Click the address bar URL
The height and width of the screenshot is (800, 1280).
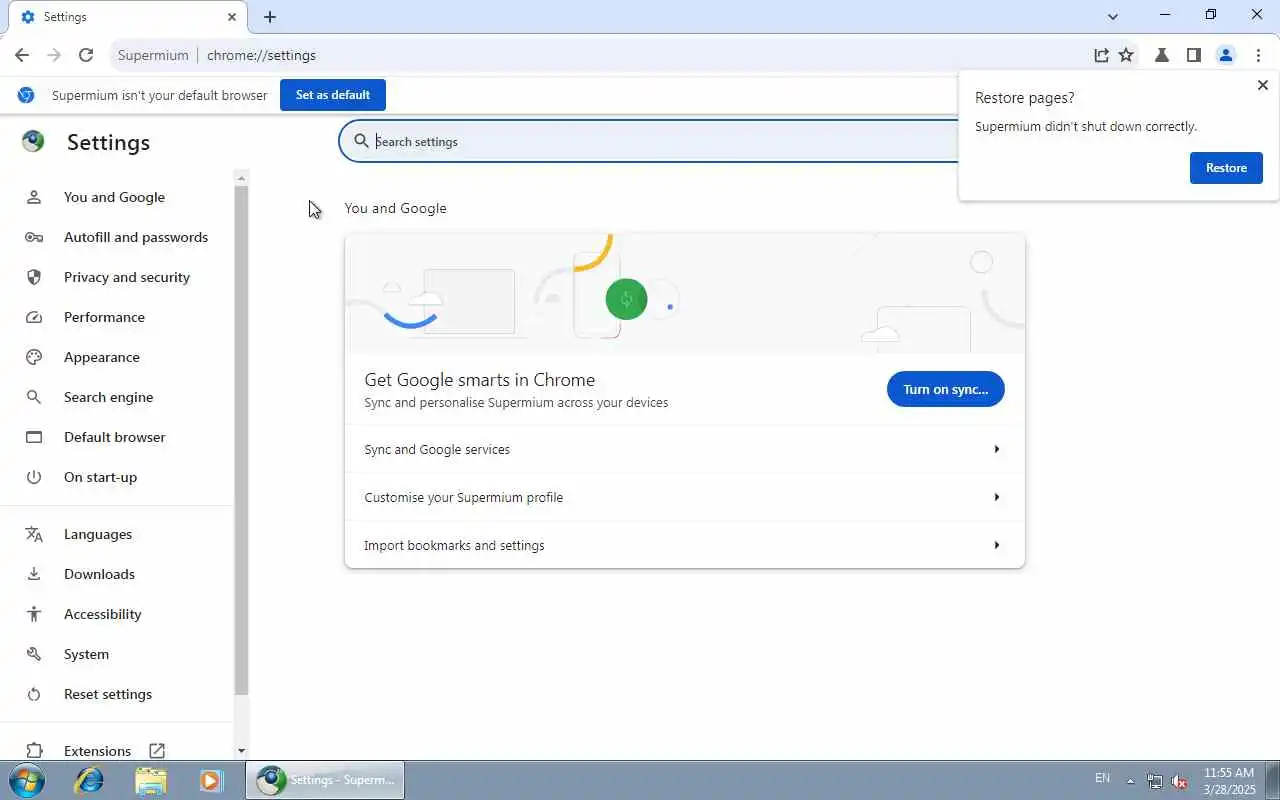click(261, 55)
